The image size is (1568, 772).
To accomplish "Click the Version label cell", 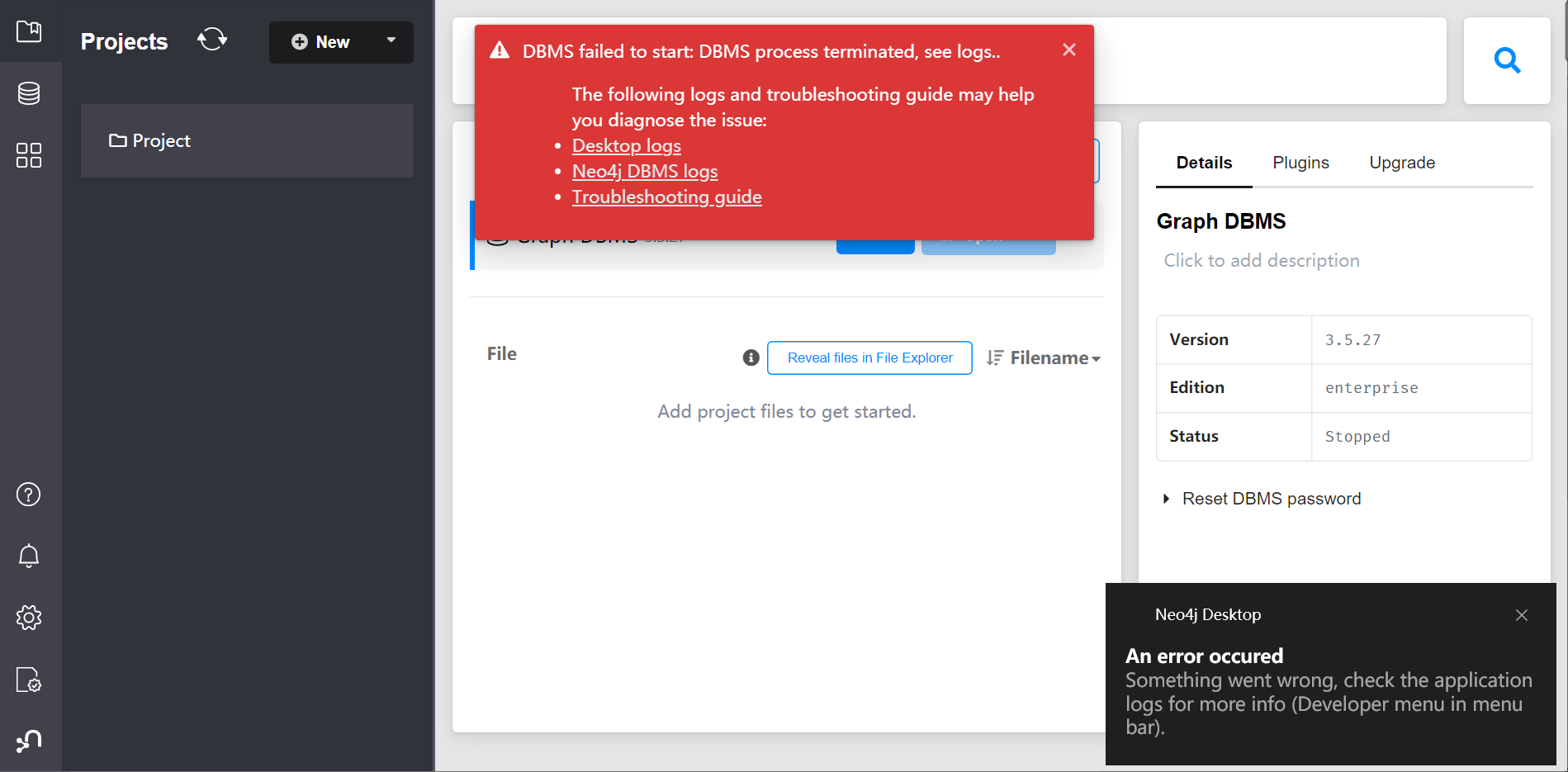I will 1234,340.
